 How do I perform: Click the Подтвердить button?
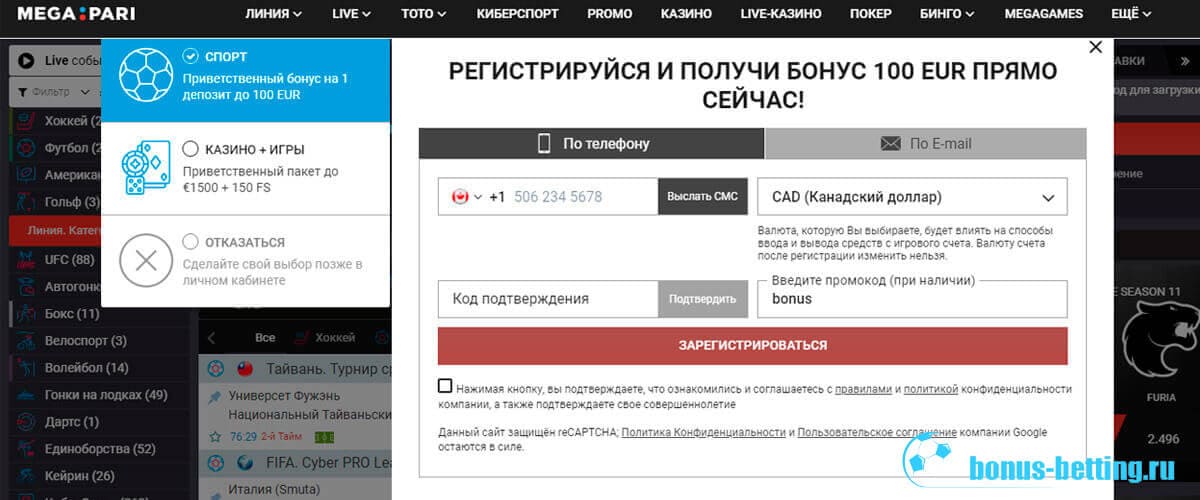tap(702, 299)
